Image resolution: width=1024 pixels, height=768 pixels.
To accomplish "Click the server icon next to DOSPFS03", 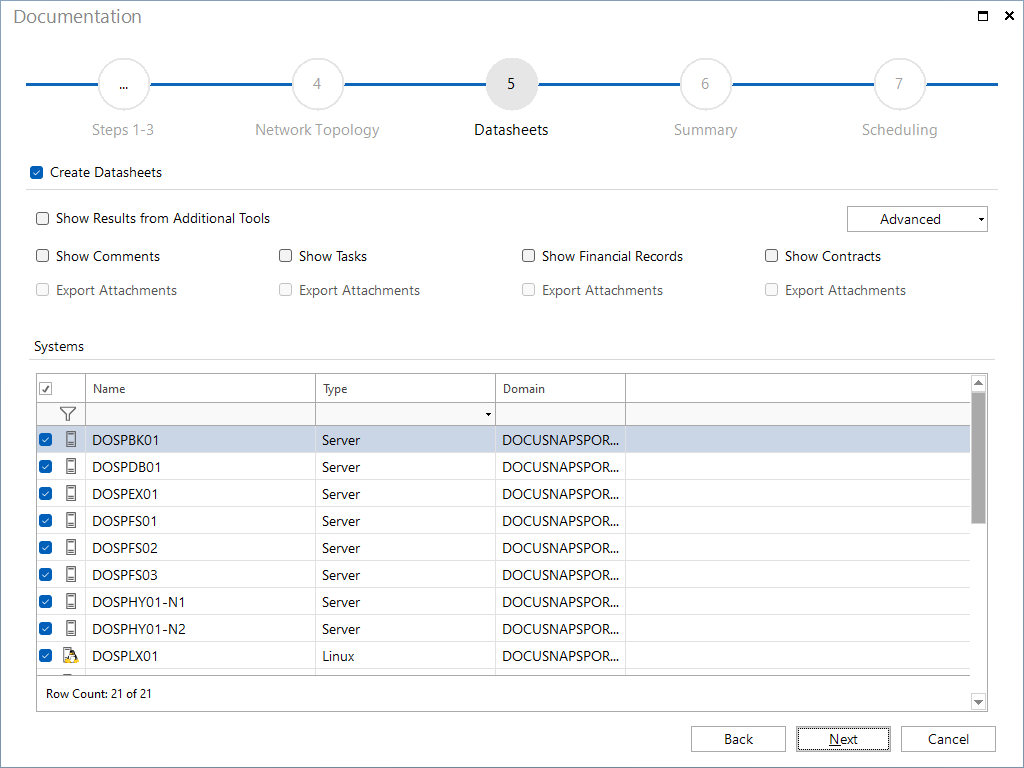I will coord(71,575).
